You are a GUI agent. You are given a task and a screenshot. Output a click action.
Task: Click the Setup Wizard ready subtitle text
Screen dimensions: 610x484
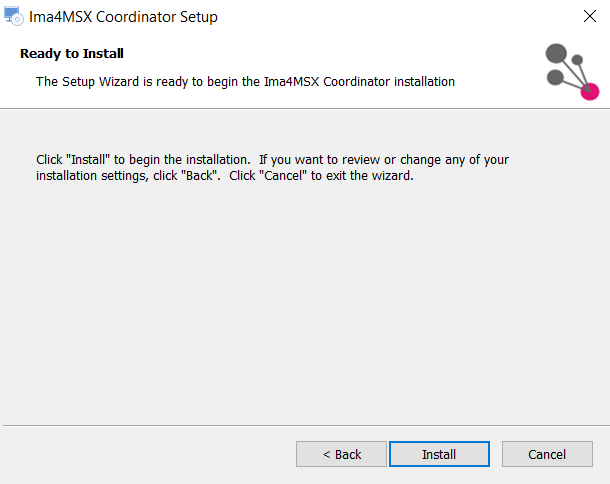245,82
